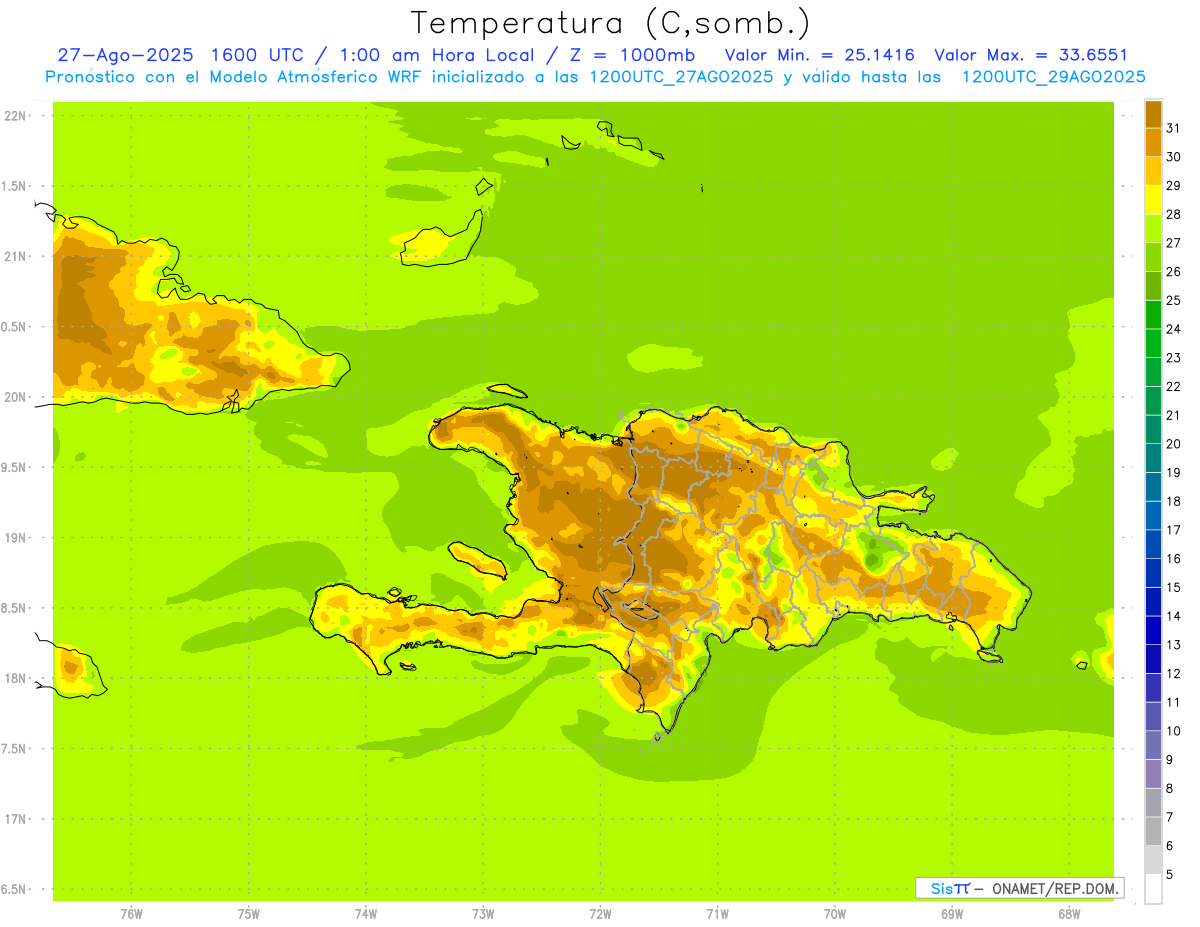
Task: Click the longitude axis label "72W"
Action: [x=600, y=914]
